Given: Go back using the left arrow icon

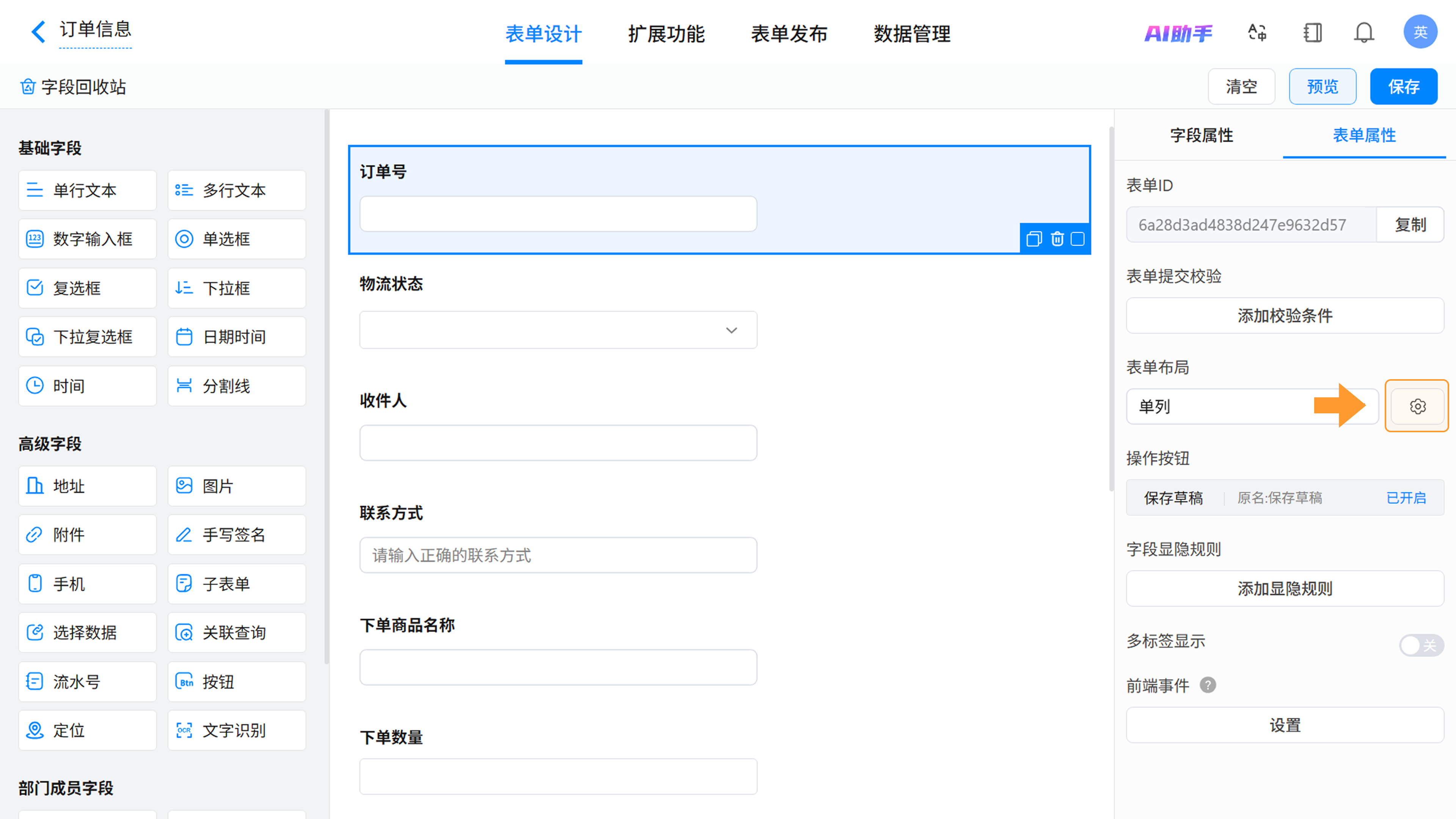Looking at the screenshot, I should click(x=38, y=31).
